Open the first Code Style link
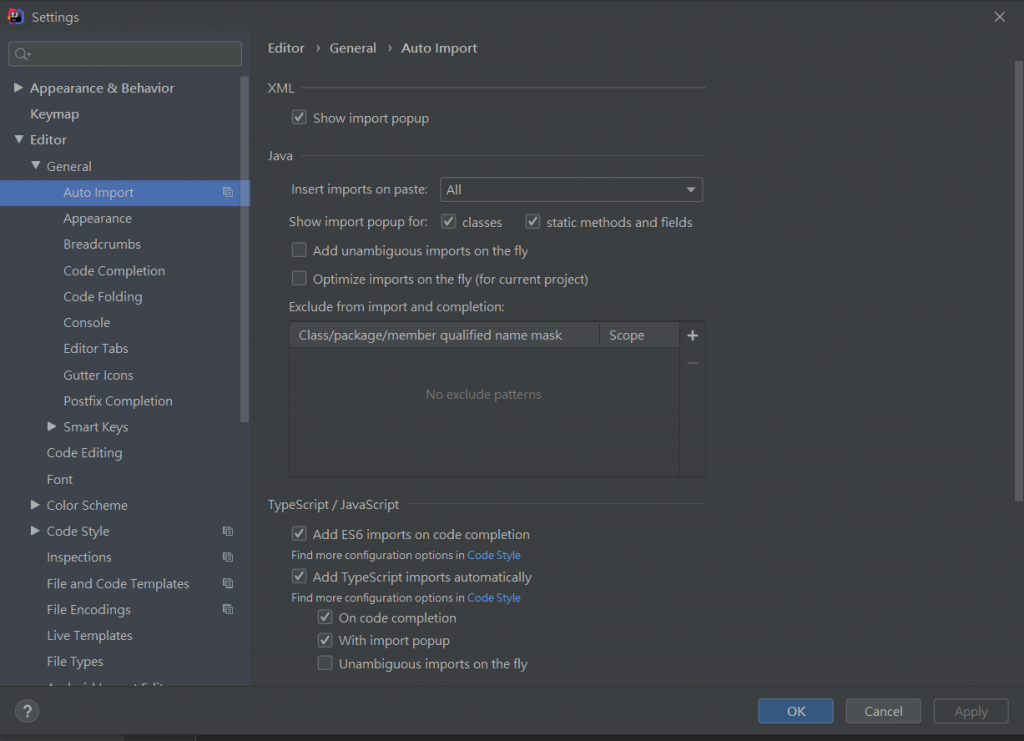Viewport: 1024px width, 741px height. tap(494, 556)
